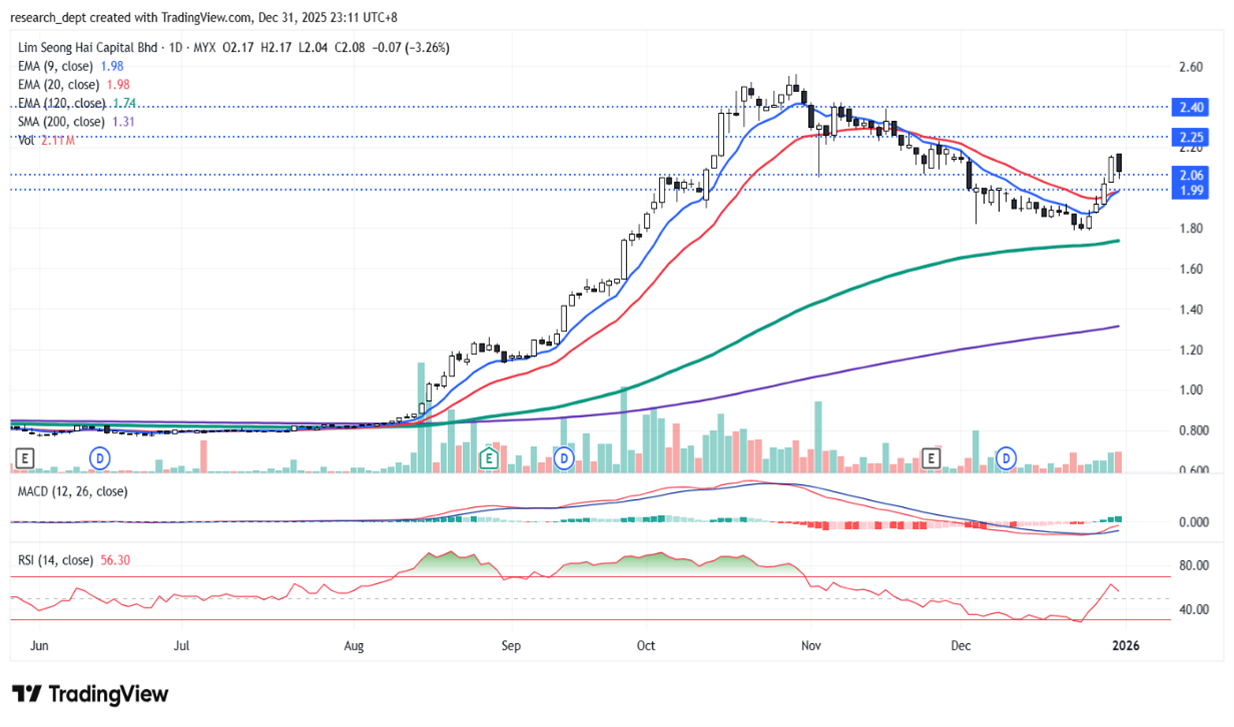Click the TradingView logo at bottom left
The width and height of the screenshot is (1234, 727).
click(x=90, y=694)
